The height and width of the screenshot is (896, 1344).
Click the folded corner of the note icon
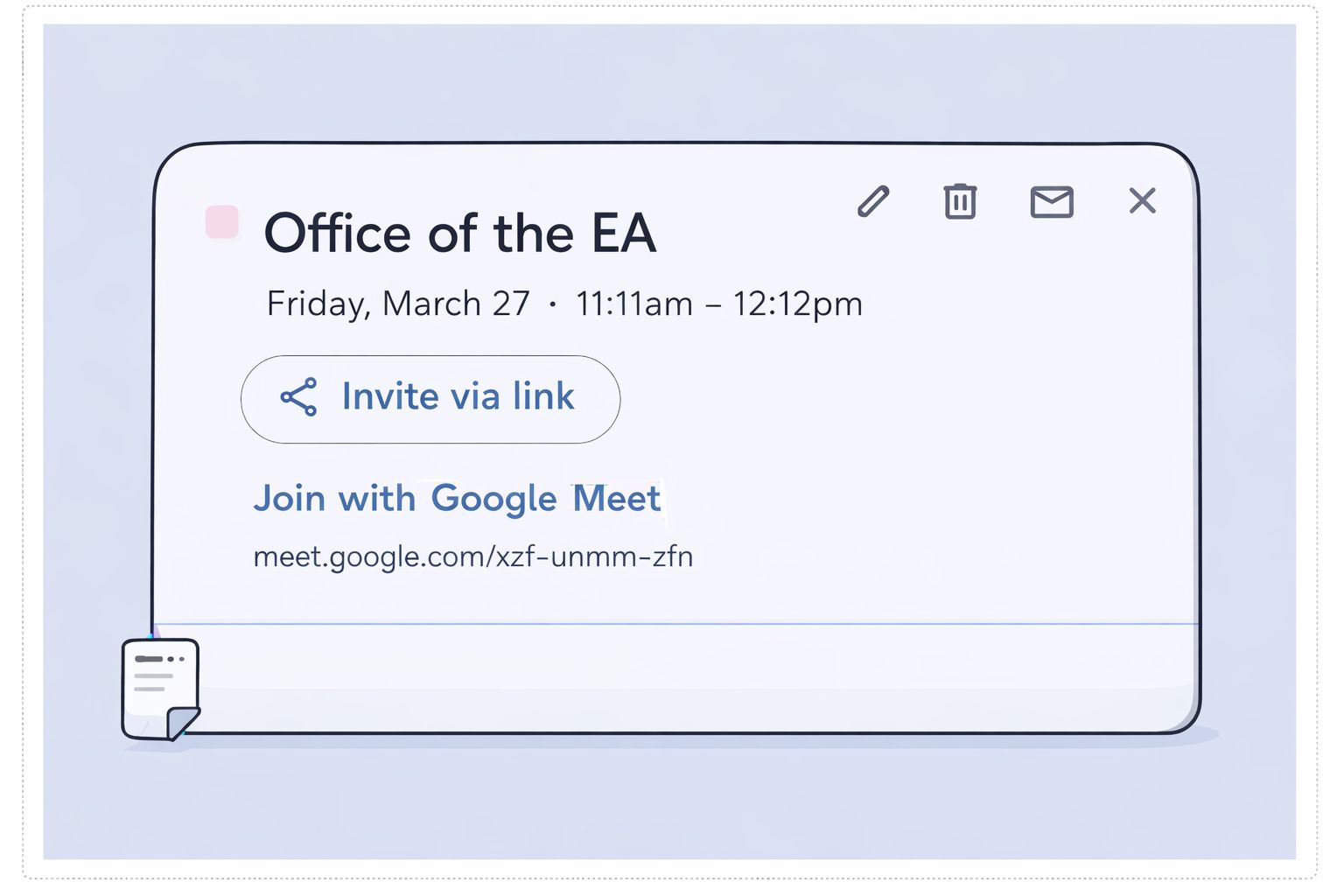click(183, 722)
